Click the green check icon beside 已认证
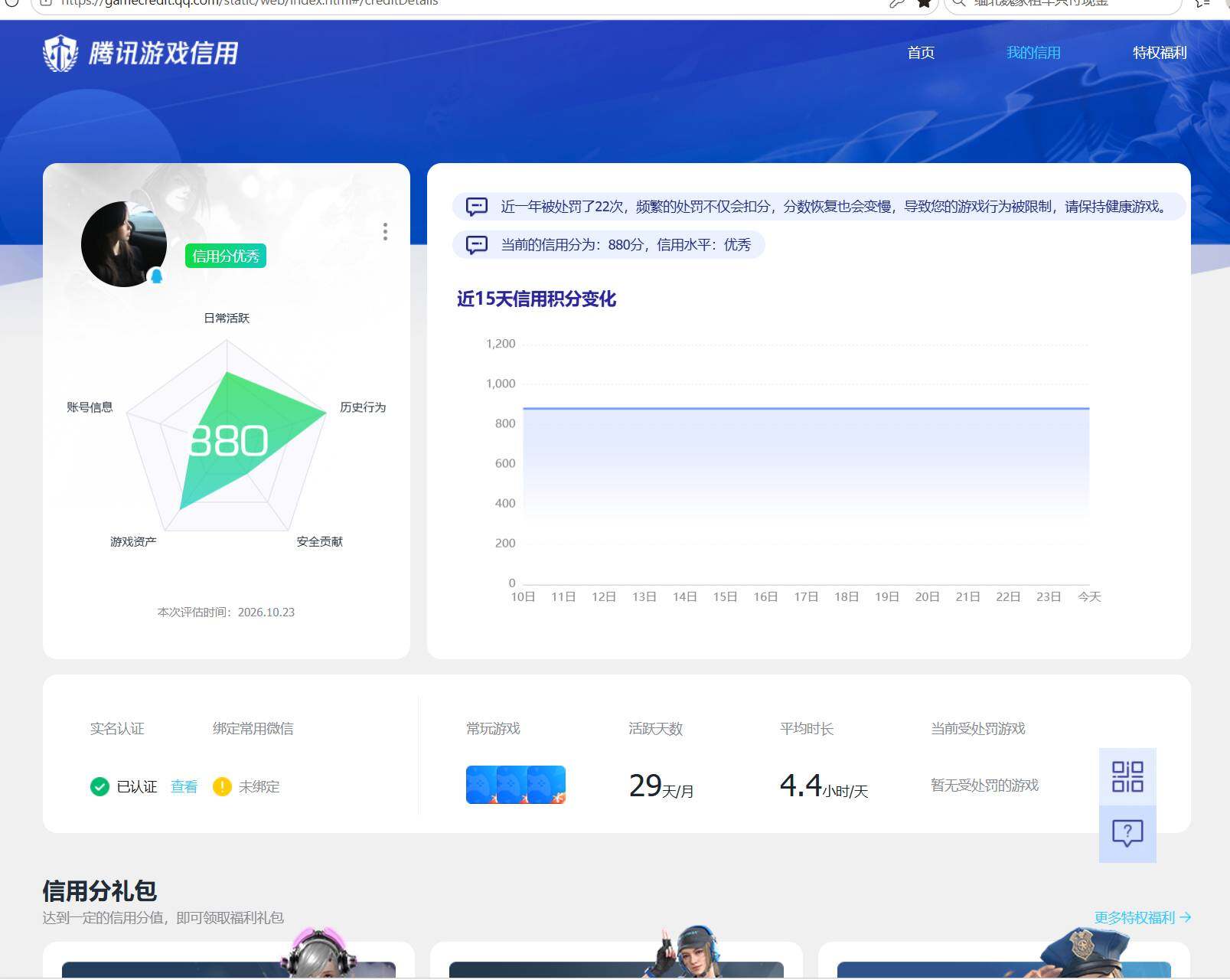 (100, 786)
